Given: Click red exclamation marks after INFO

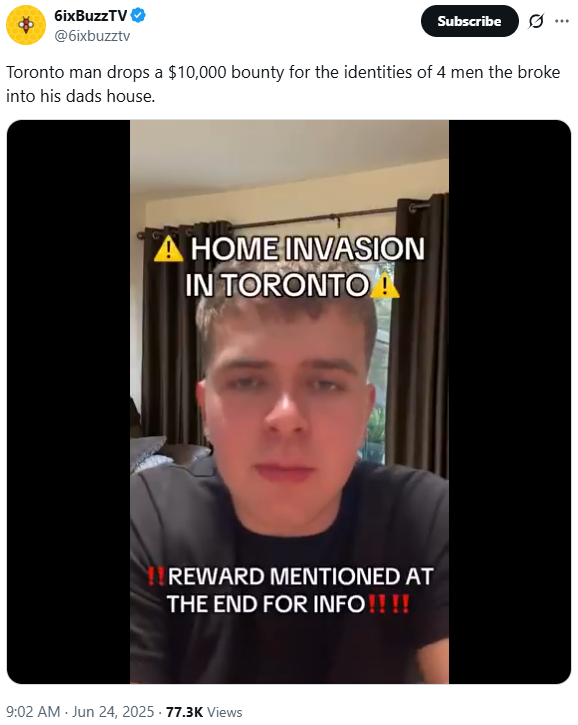Looking at the screenshot, I should click(x=389, y=604).
